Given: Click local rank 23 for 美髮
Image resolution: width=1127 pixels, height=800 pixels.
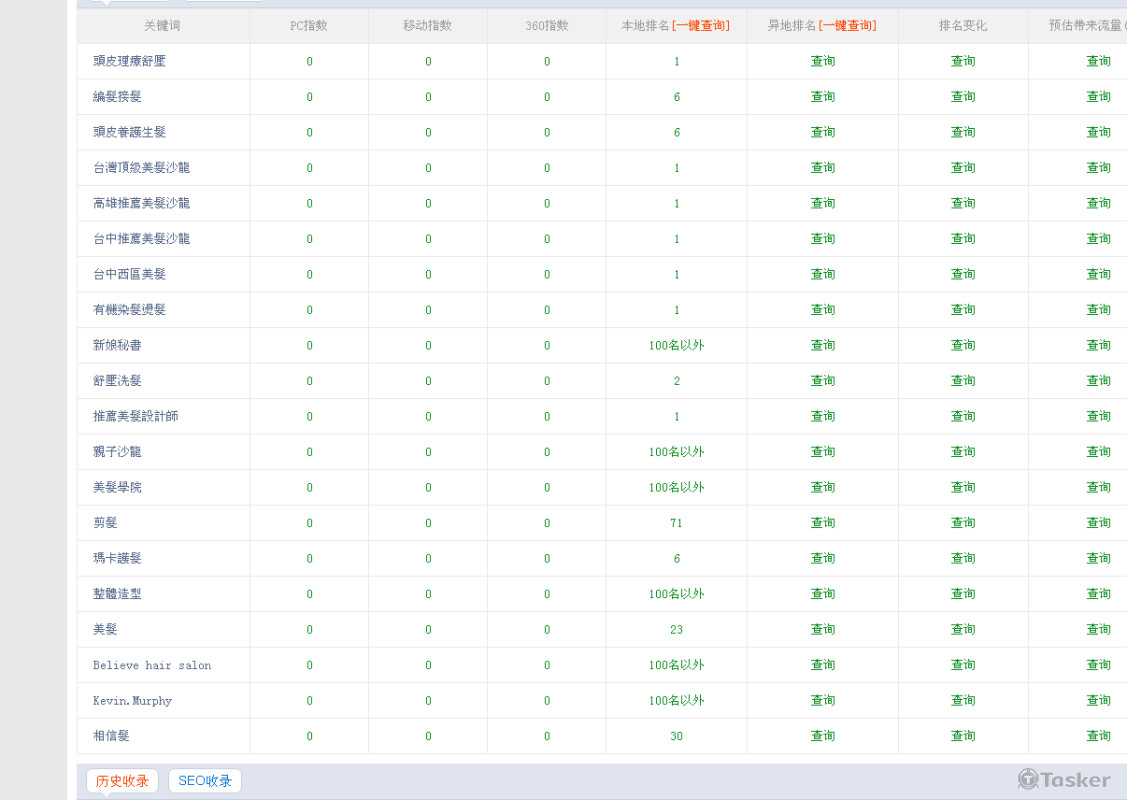Looking at the screenshot, I should tap(676, 630).
